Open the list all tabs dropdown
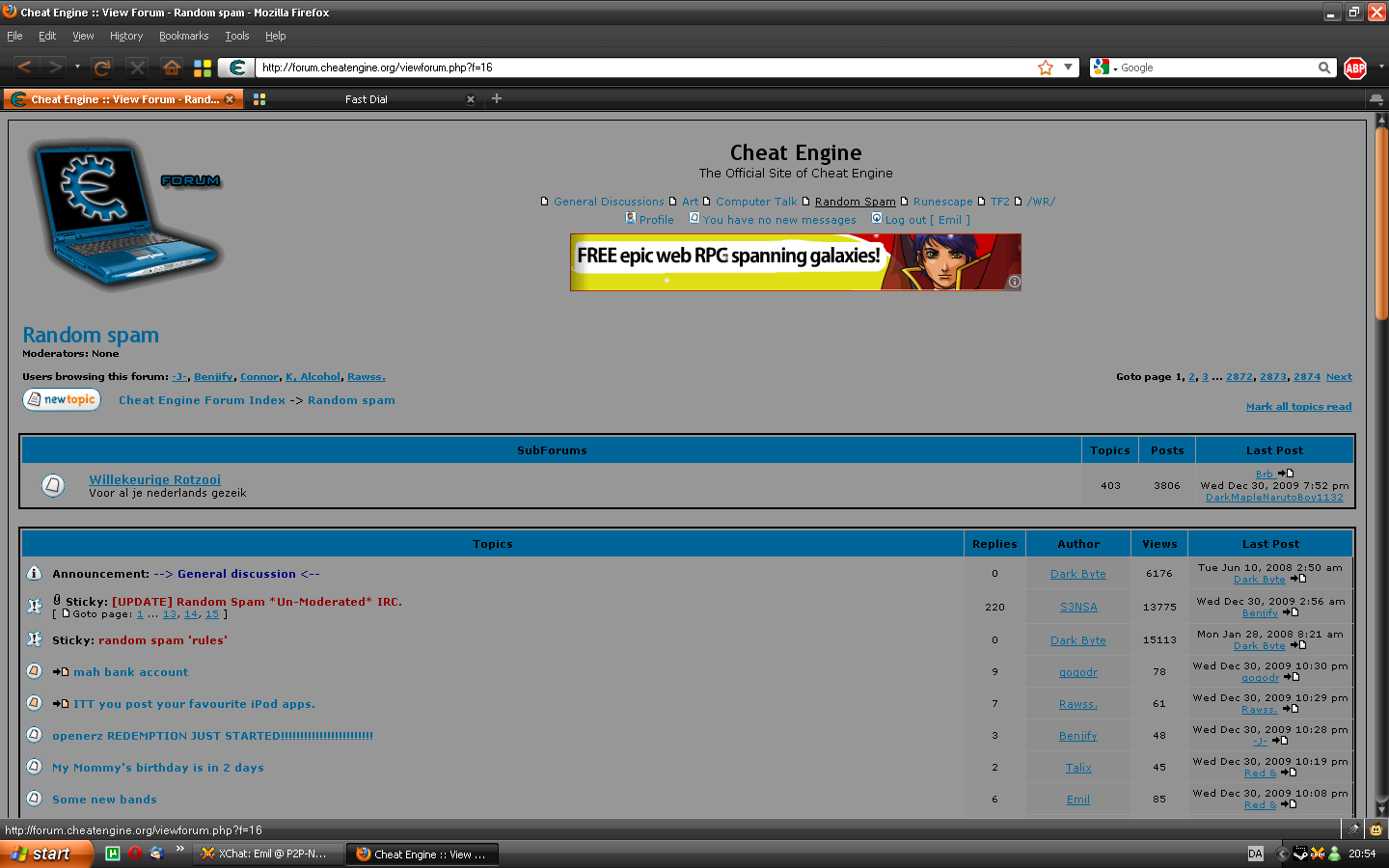1389x868 pixels. pos(1375,99)
